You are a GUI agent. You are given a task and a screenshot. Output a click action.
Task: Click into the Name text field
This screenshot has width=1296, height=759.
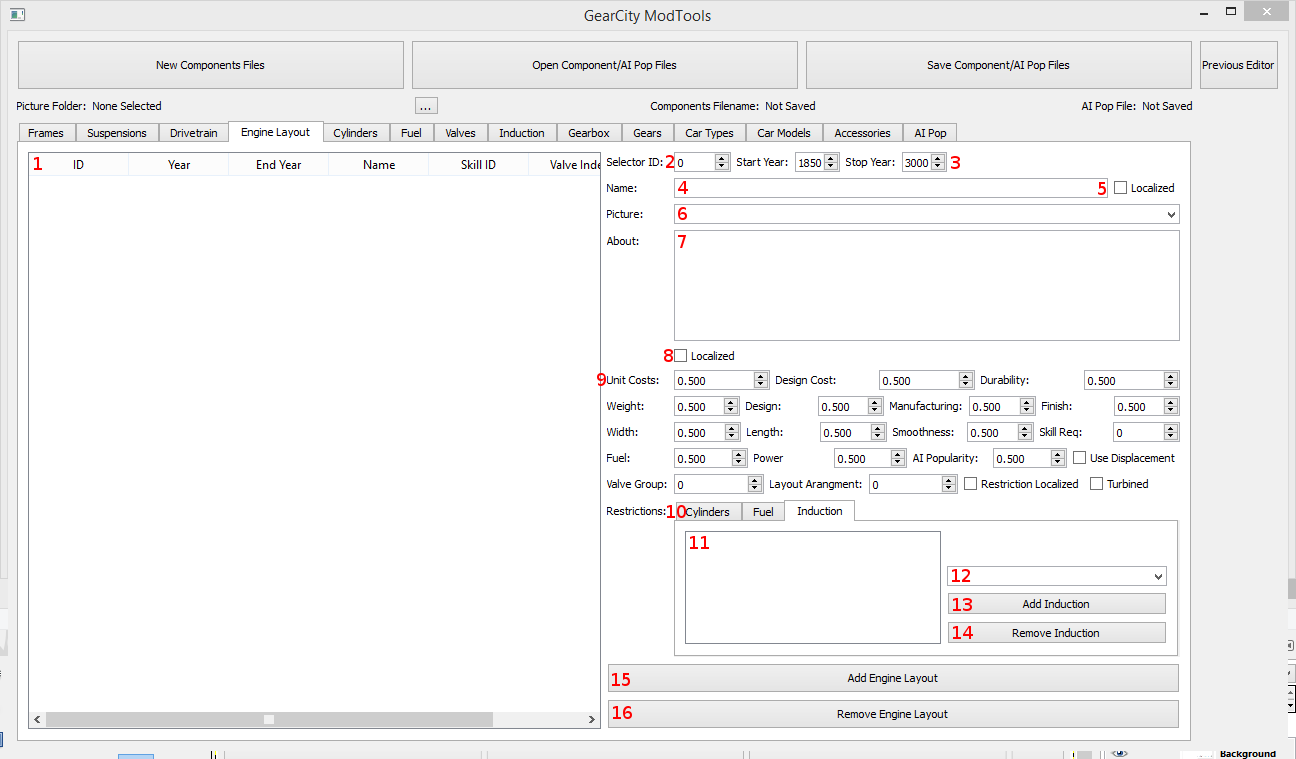[890, 188]
